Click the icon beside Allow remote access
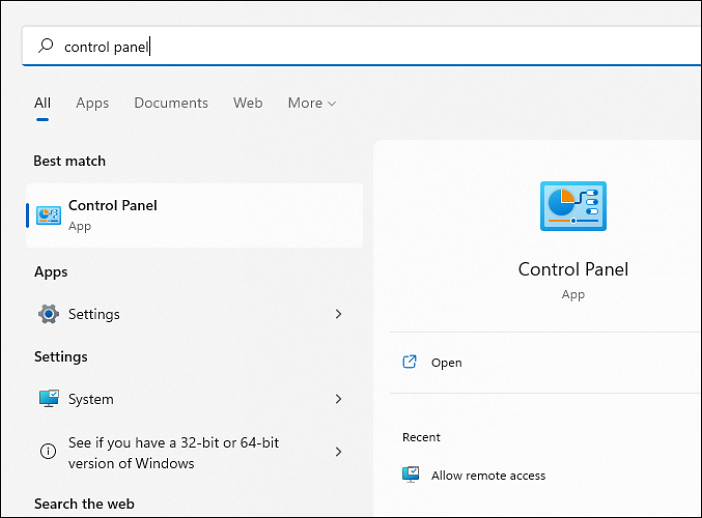Image resolution: width=702 pixels, height=518 pixels. coord(410,475)
